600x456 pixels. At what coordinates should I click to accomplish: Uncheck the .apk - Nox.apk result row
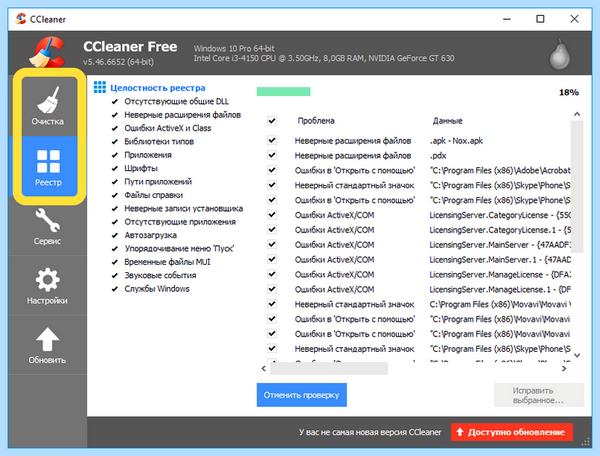point(272,140)
